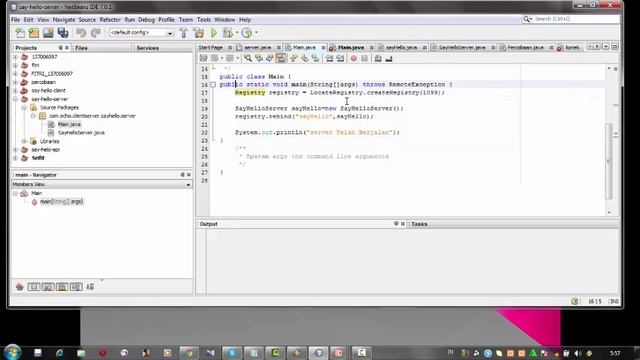Toggle Show Non-Public Members filter in Navigator
Viewport: 640px width, 360px height.
click(x=76, y=287)
